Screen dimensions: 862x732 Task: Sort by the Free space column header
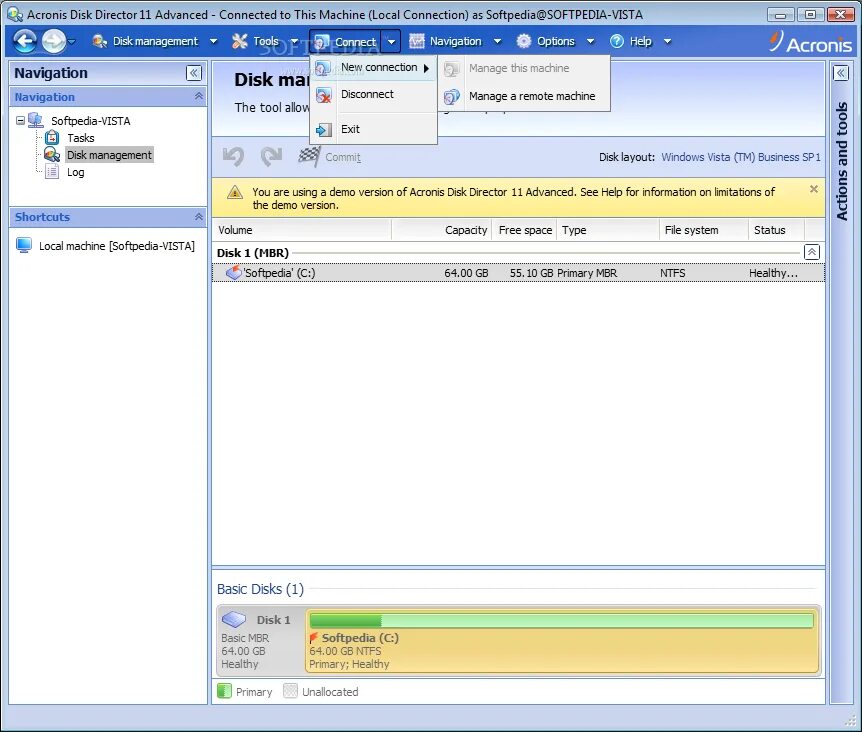pos(524,230)
